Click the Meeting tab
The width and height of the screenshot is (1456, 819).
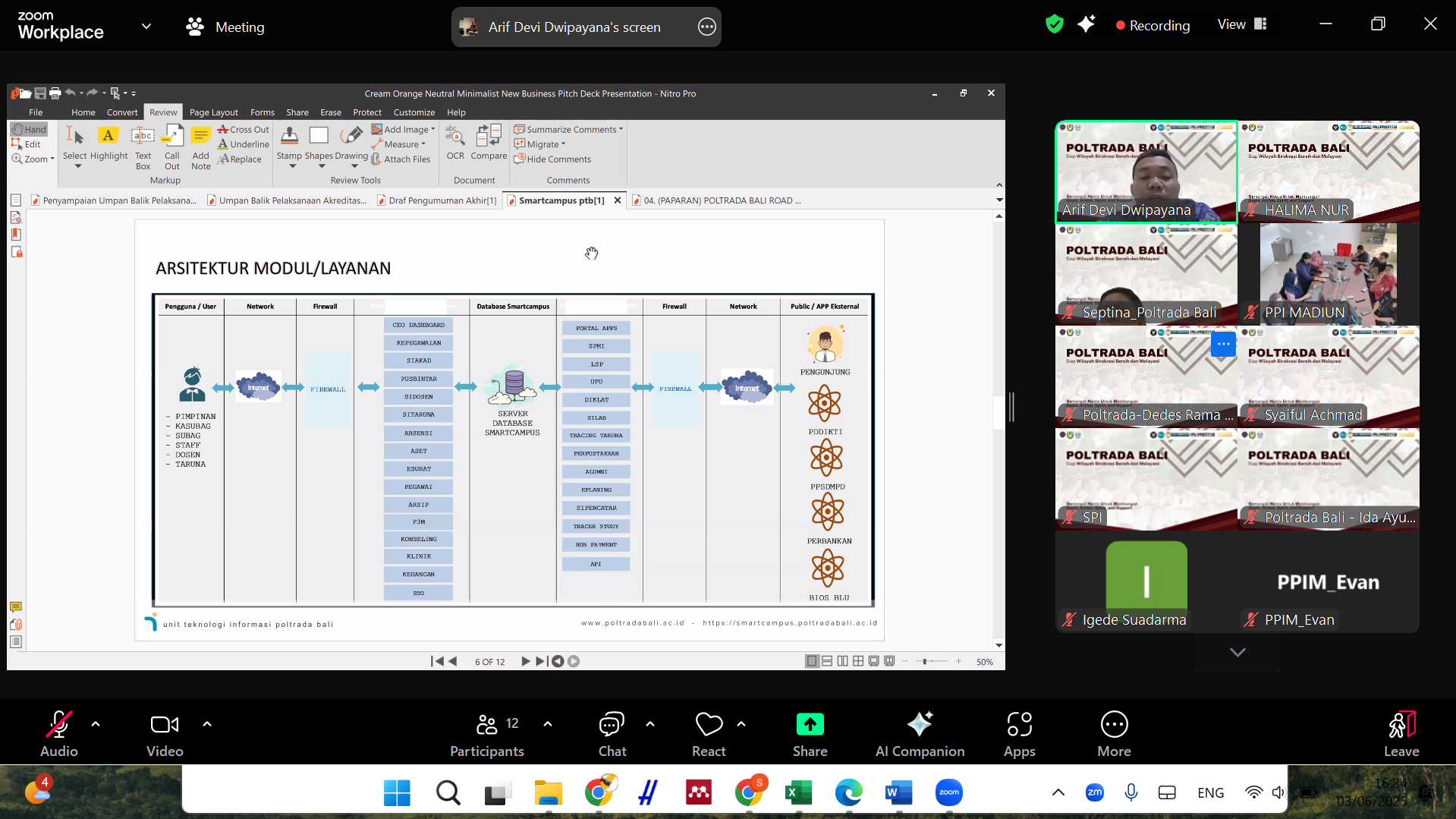(226, 27)
